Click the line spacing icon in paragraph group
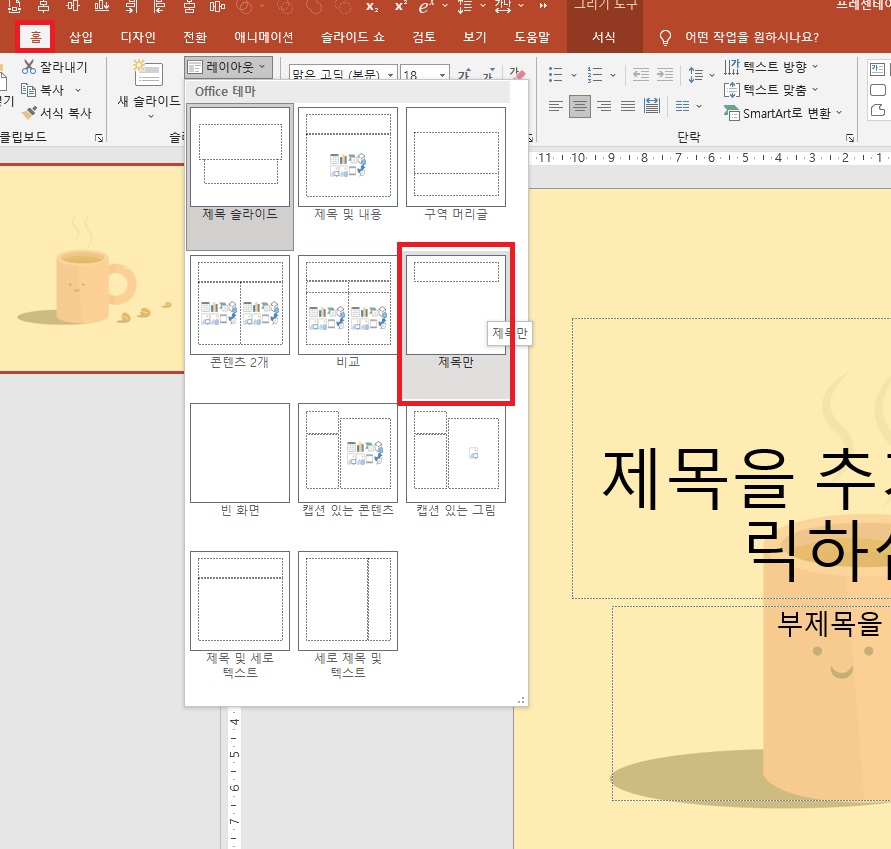Screen dimensions: 891x849 696,74
